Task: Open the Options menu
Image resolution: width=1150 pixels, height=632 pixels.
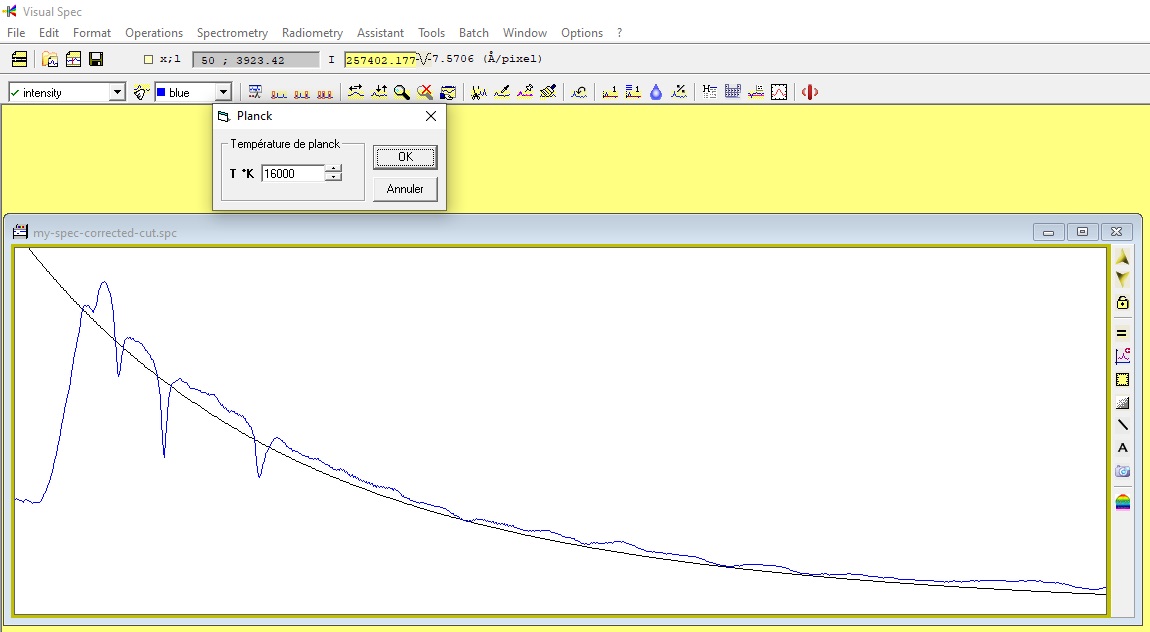Action: coord(582,33)
